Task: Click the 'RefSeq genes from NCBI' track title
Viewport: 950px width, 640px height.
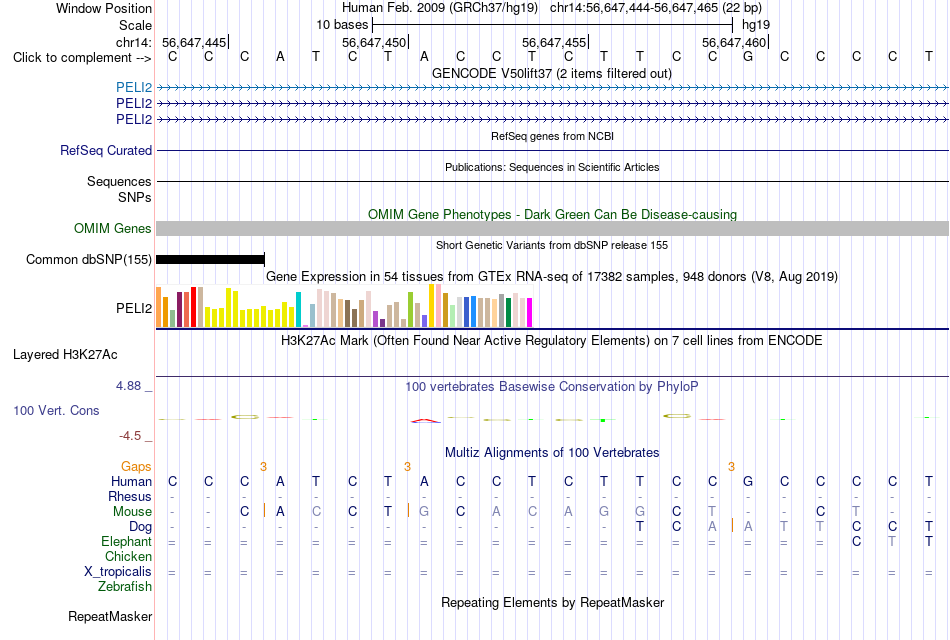Action: point(552,136)
